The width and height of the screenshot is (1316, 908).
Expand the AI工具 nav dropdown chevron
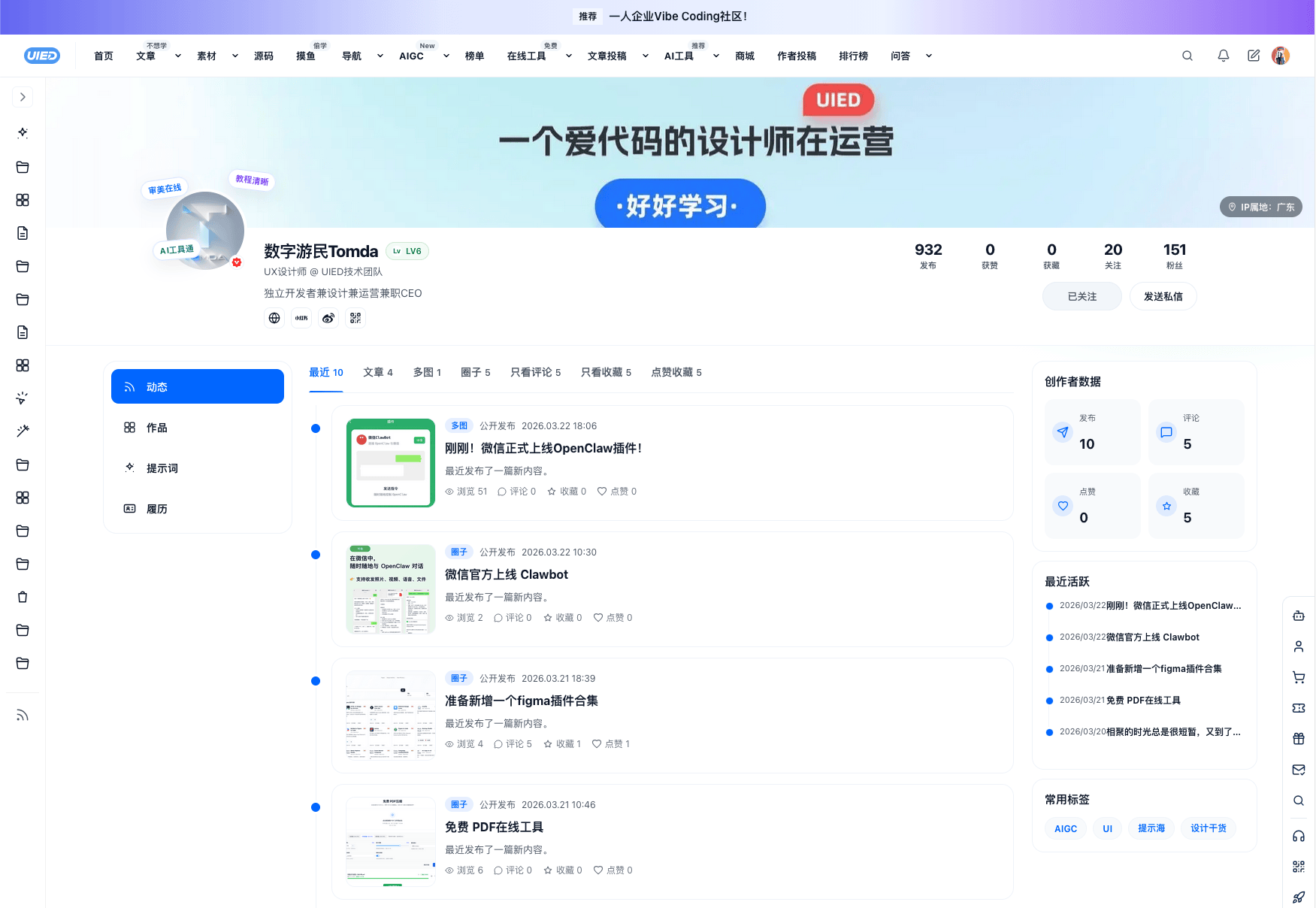pyautogui.click(x=716, y=56)
